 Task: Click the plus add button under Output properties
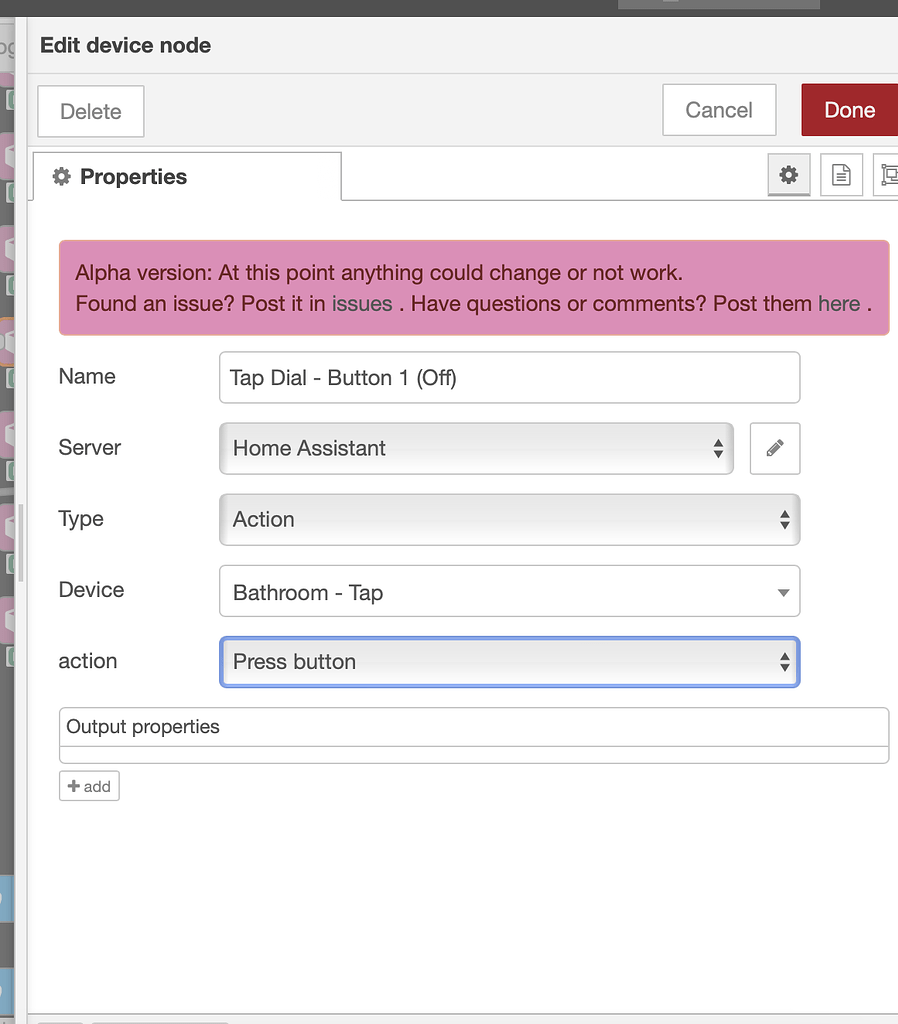tap(89, 786)
